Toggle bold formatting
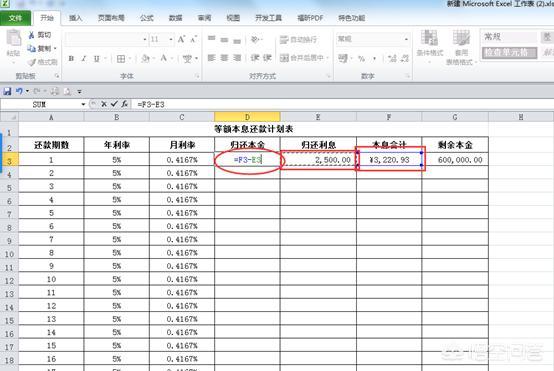The image size is (554, 371). (71, 59)
